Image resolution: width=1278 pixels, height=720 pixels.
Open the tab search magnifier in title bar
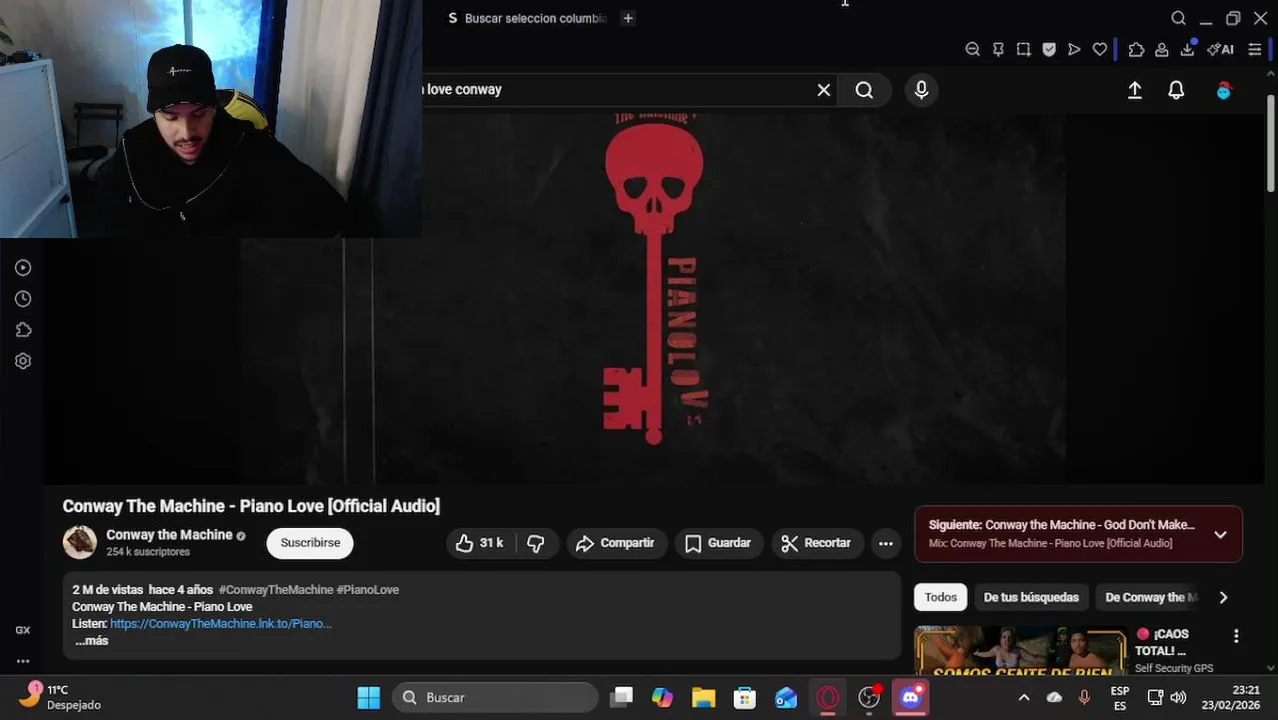(1178, 18)
